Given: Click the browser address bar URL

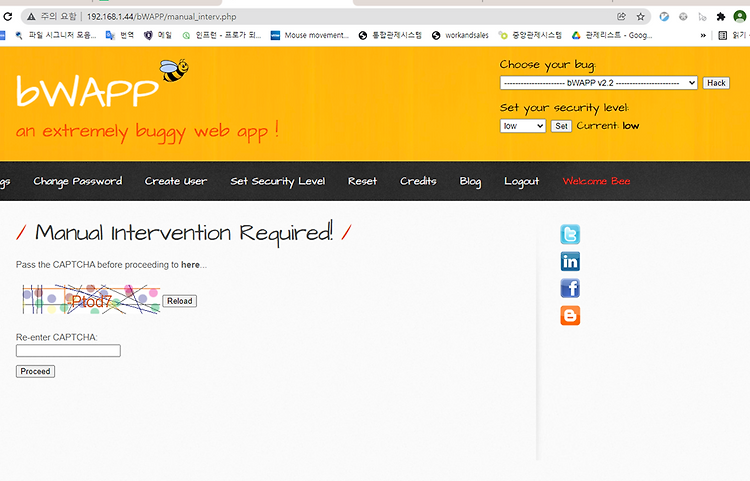Looking at the screenshot, I should 162,17.
